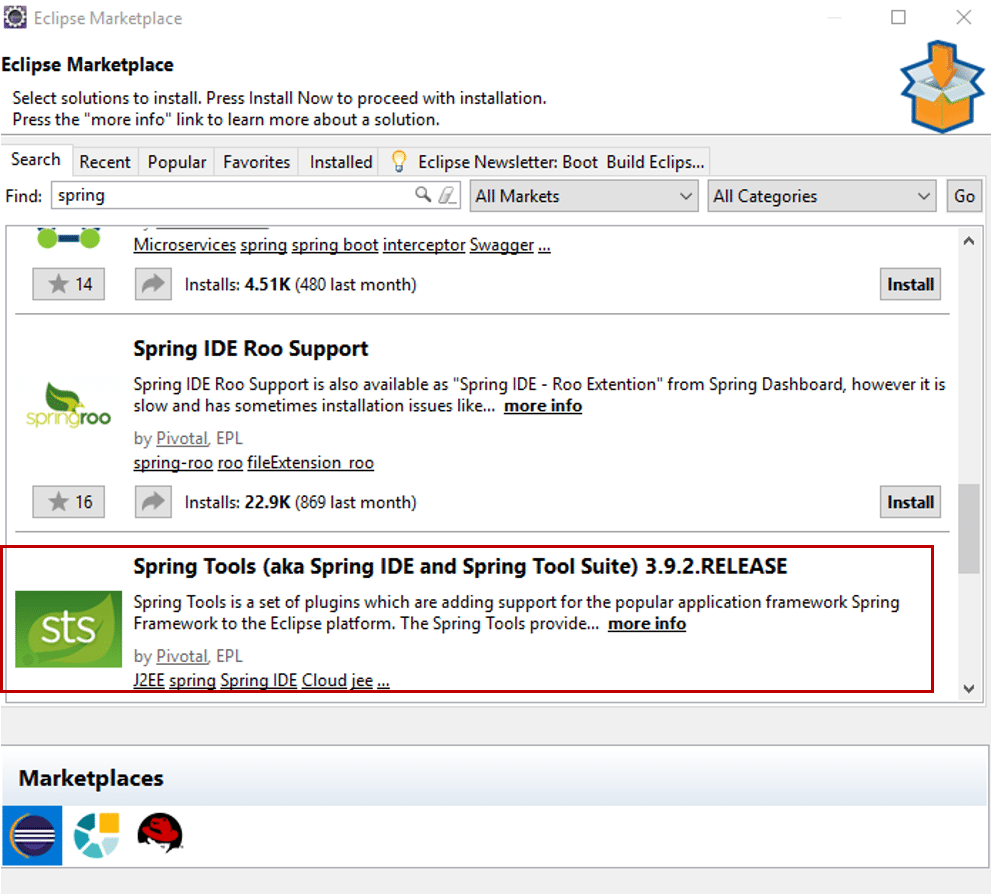Viewport: 991px width, 894px height.
Task: Click the magnifier search icon in Find field
Action: click(x=423, y=196)
